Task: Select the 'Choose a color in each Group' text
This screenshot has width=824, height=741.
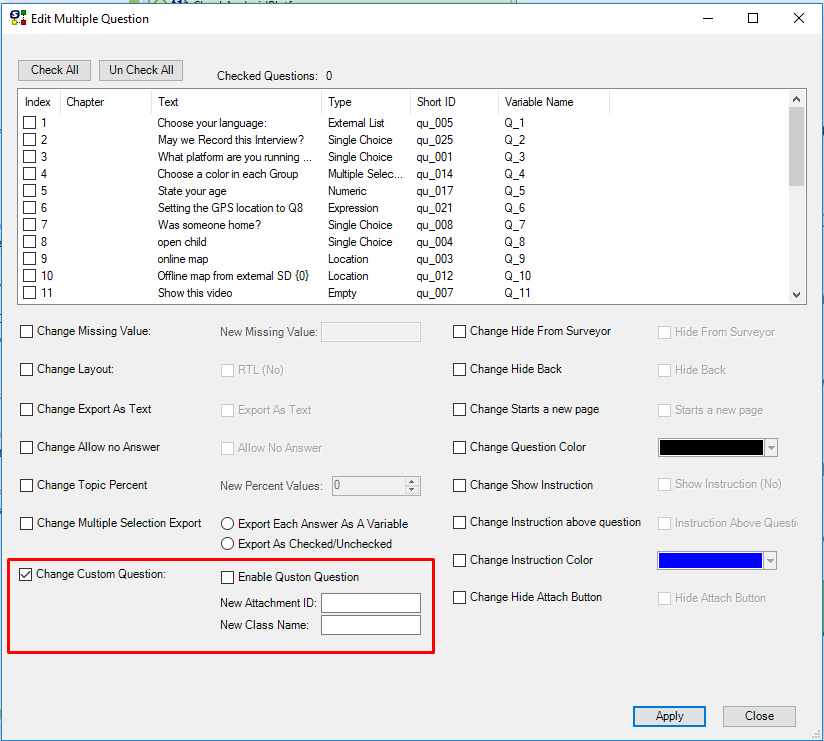Action: (x=228, y=174)
